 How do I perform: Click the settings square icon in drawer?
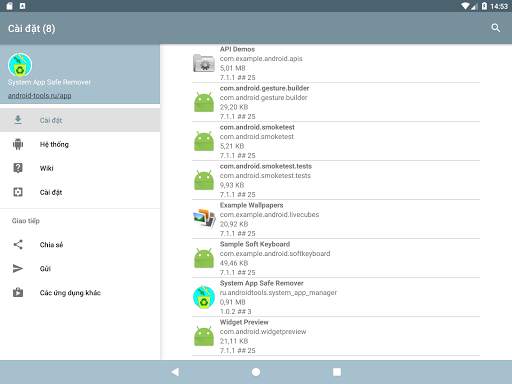(x=18, y=192)
